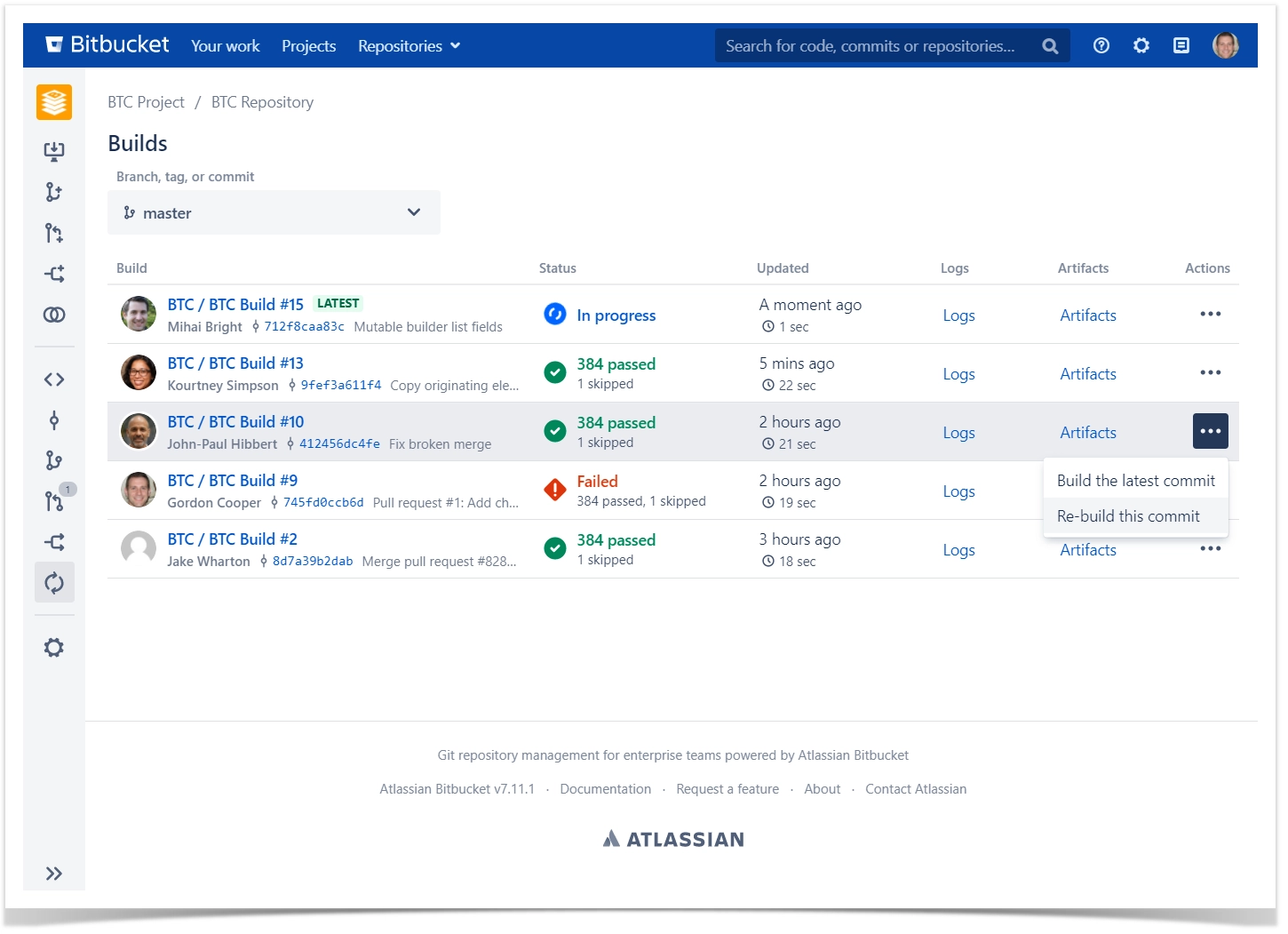Viewport: 1288px width, 934px height.
Task: Open Artifacts for Build #13
Action: tap(1088, 374)
